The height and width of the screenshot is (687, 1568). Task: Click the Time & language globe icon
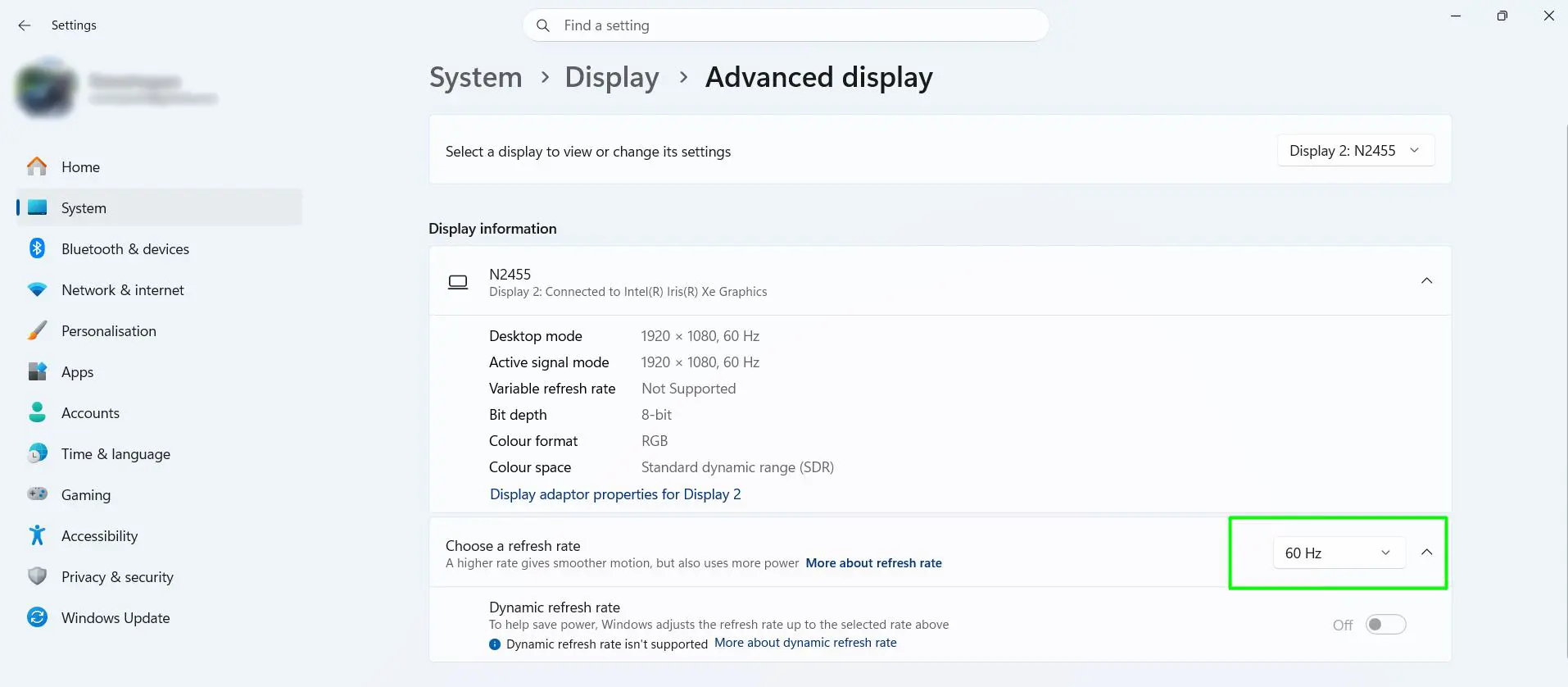pos(37,453)
